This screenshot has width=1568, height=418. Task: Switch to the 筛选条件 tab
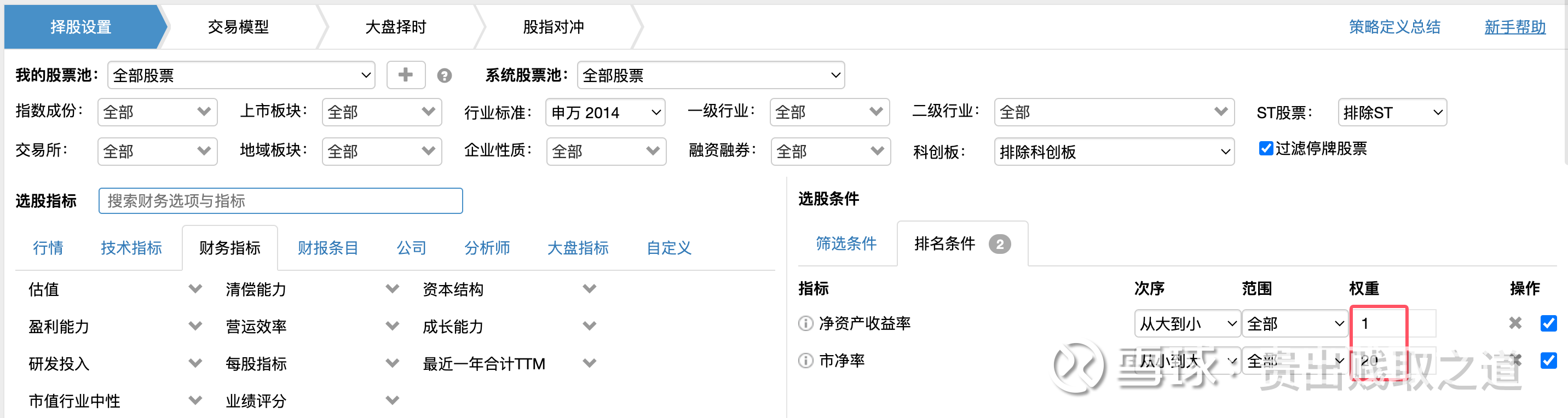(846, 243)
